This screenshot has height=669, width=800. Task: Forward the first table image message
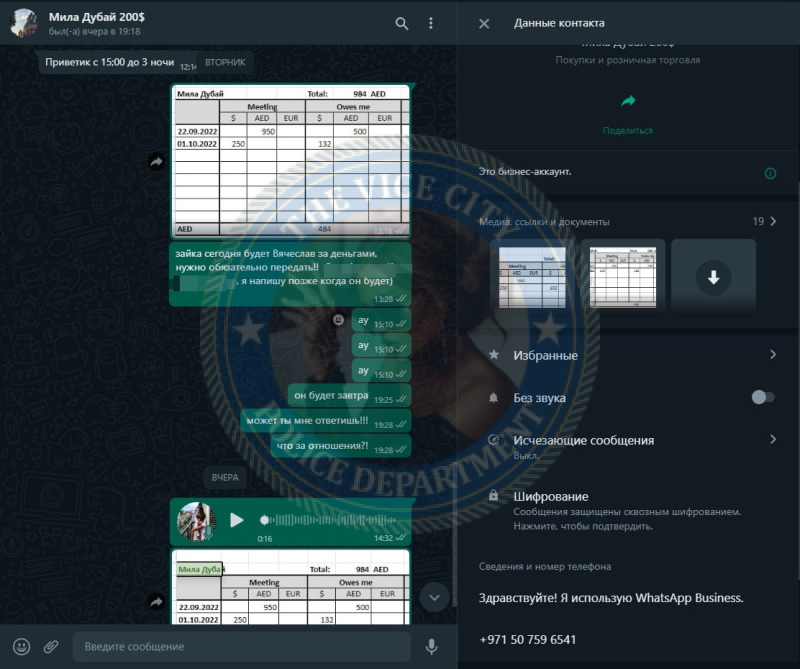coord(156,162)
